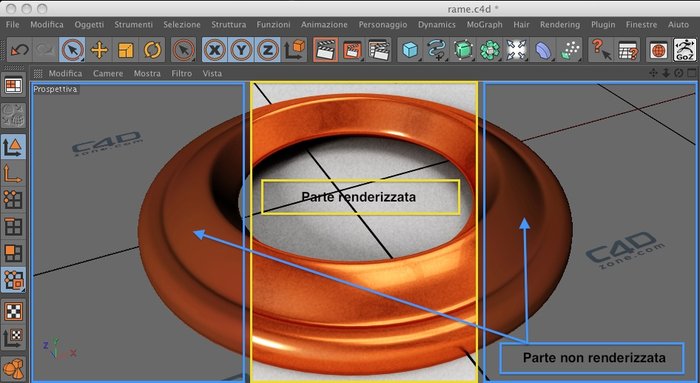Viewport: 700px width, 383px height.
Task: Open the spline objects icon
Action: click(436, 50)
